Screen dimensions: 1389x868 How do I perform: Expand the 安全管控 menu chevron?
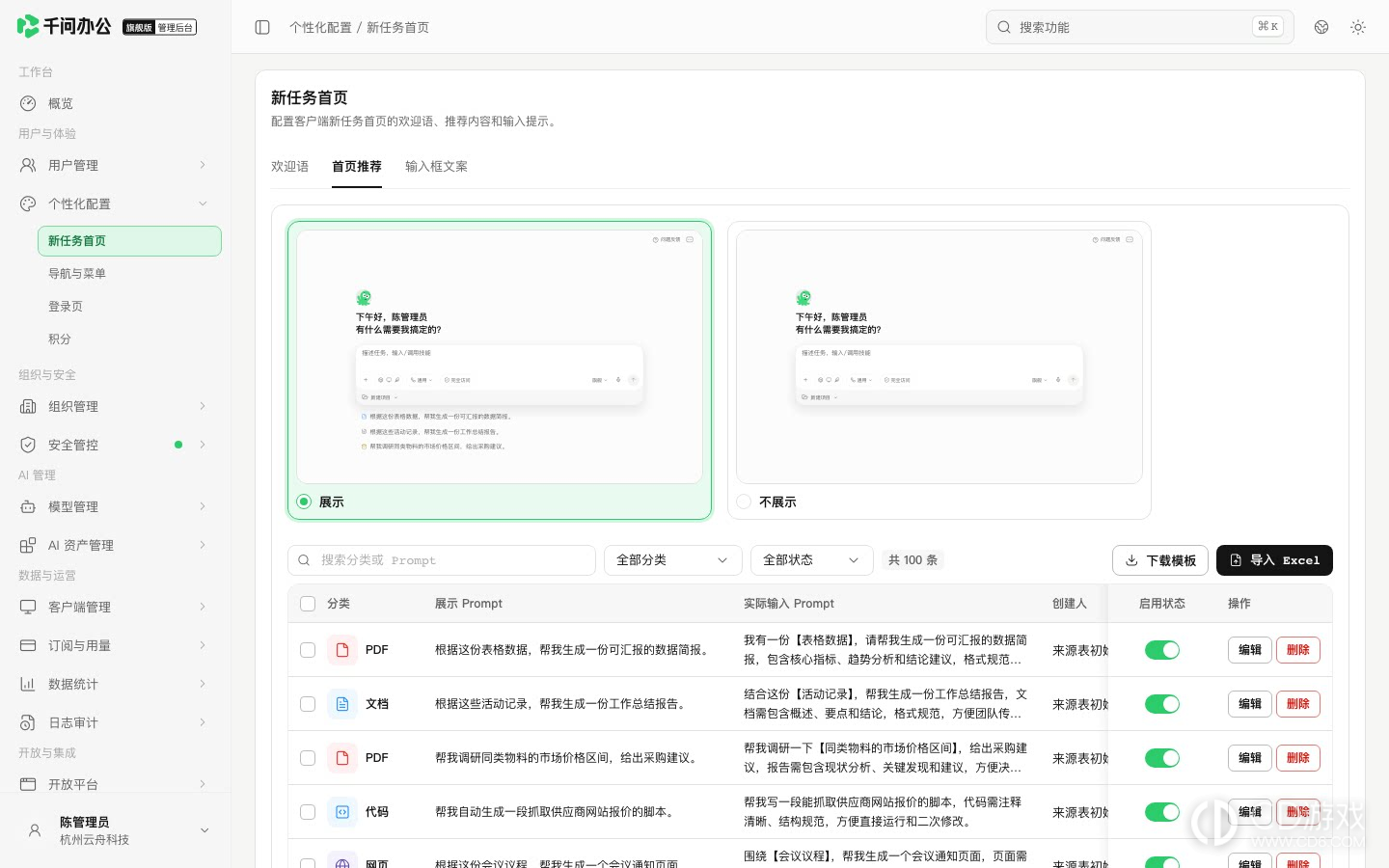point(203,445)
